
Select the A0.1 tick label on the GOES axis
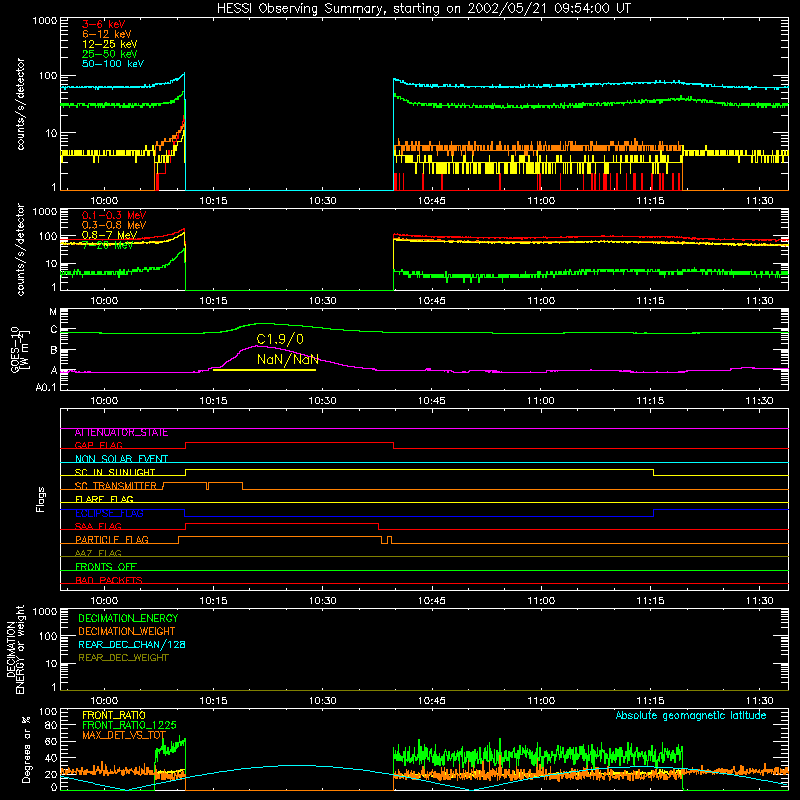45,387
